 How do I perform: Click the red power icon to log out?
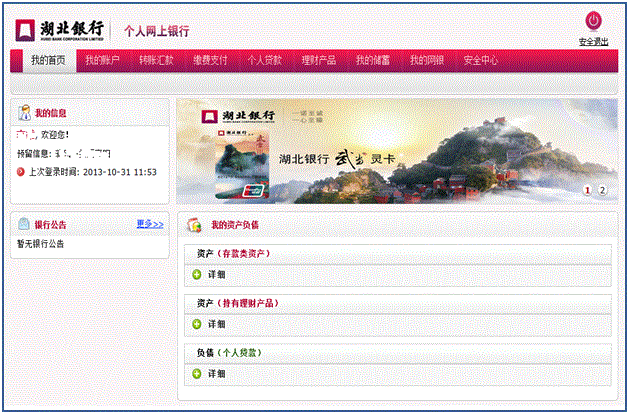593,21
